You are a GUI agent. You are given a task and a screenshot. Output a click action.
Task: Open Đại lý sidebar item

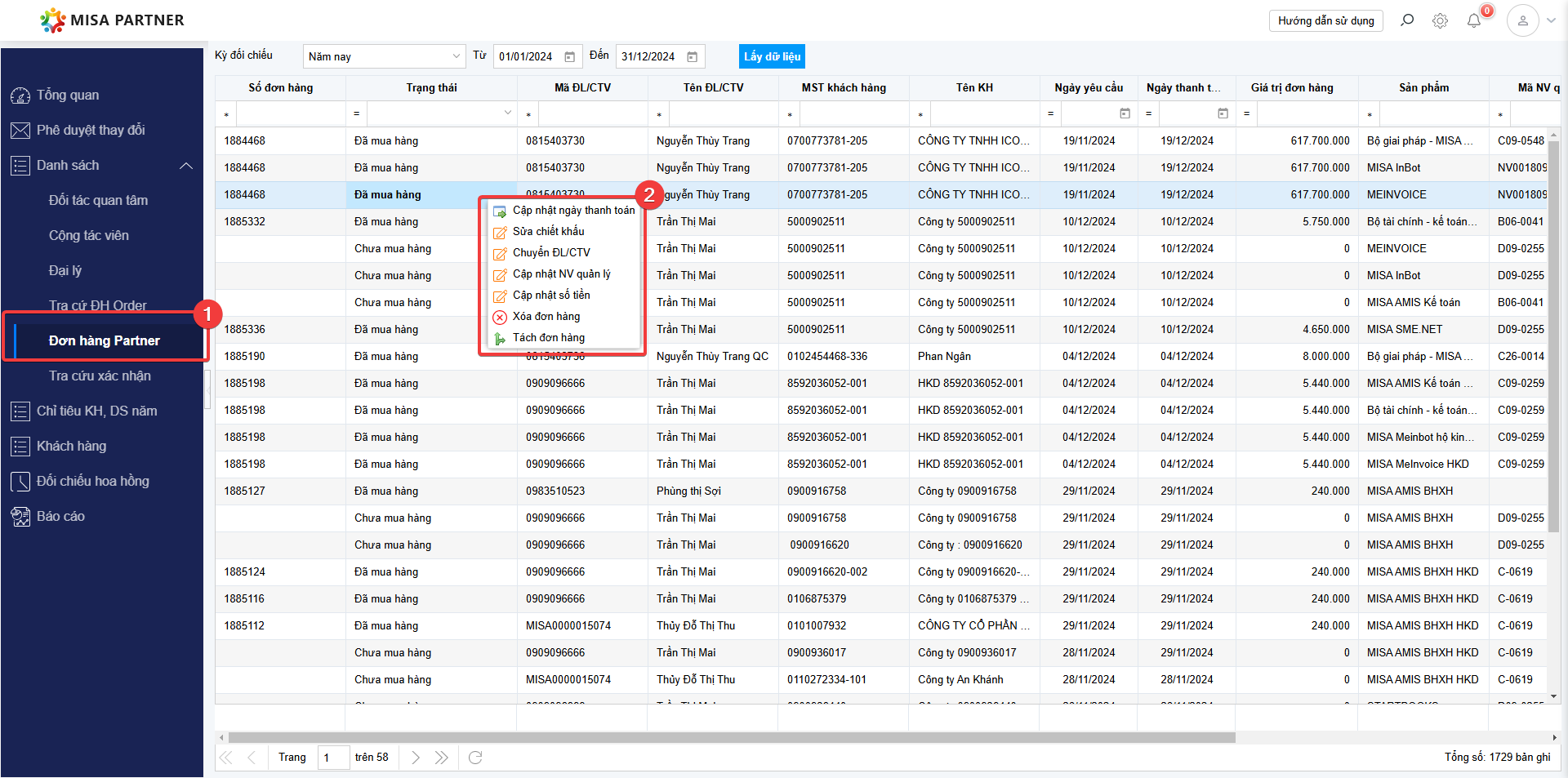pyautogui.click(x=65, y=271)
